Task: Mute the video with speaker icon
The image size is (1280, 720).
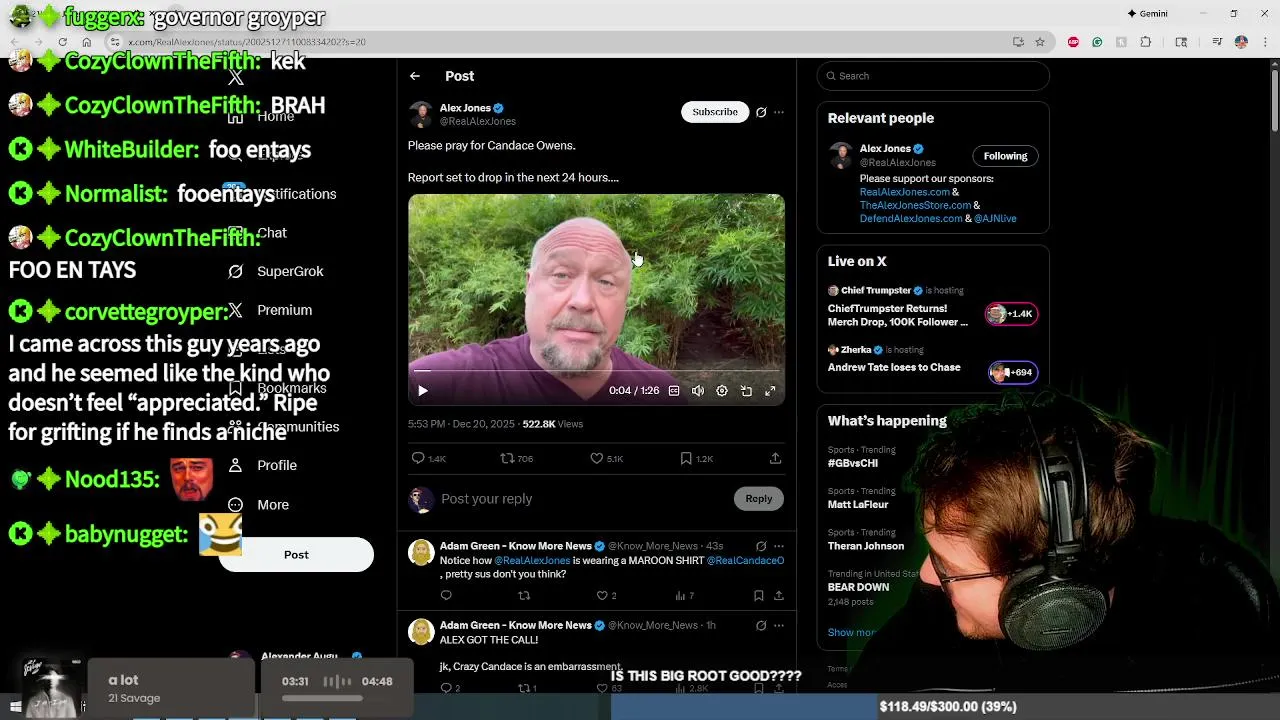Action: (x=698, y=391)
